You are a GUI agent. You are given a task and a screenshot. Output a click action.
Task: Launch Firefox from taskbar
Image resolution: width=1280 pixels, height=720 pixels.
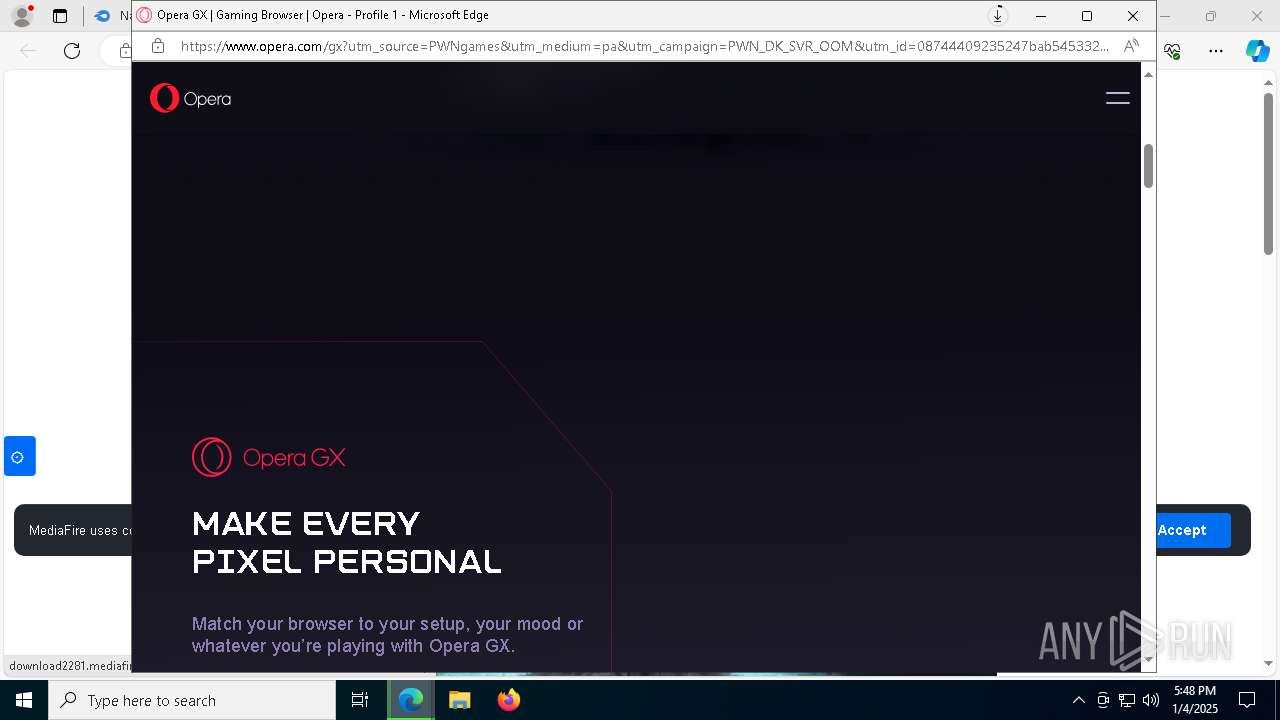(509, 700)
